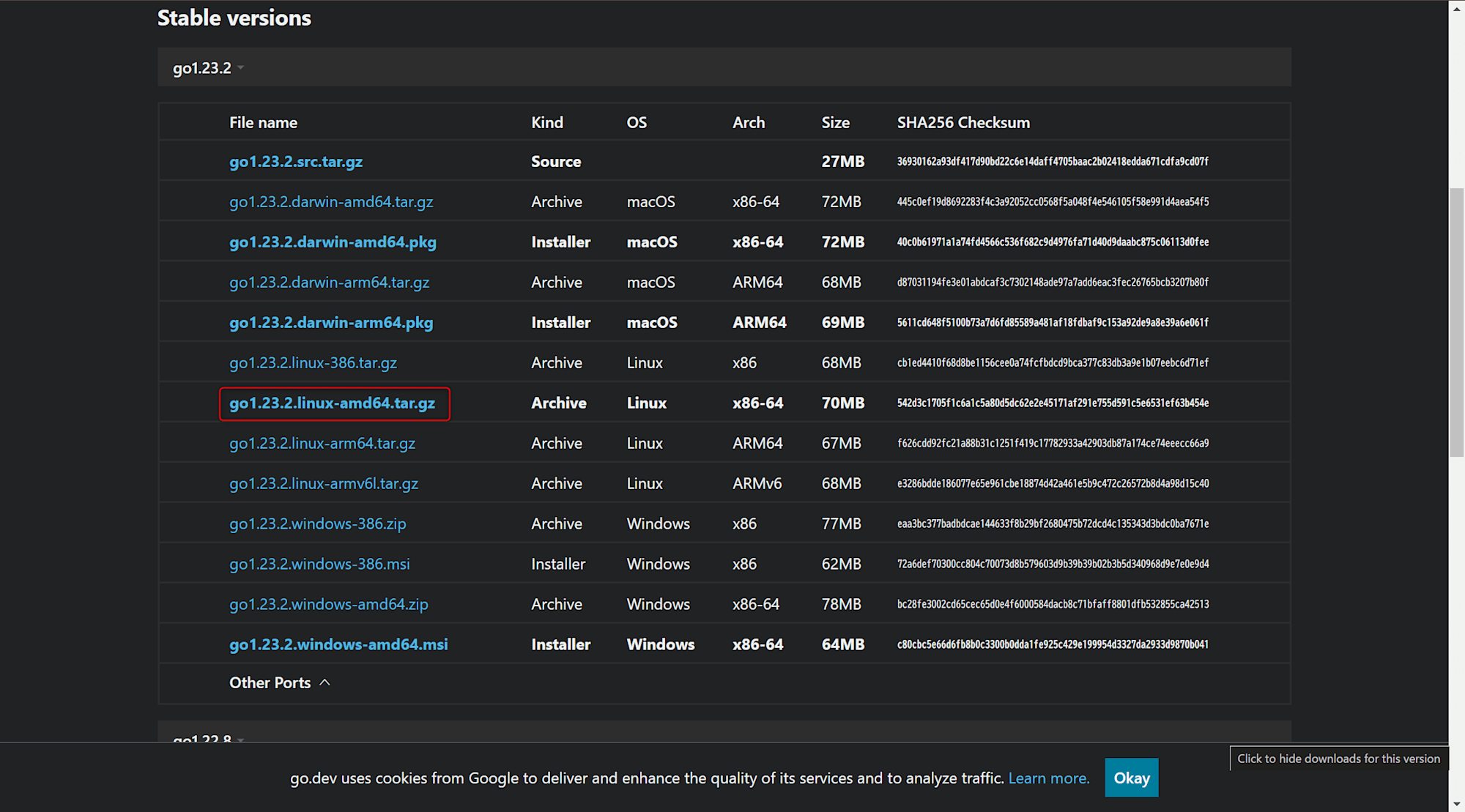
Task: Download go1.23.2.linux-arm64.tar.gz
Action: click(322, 444)
